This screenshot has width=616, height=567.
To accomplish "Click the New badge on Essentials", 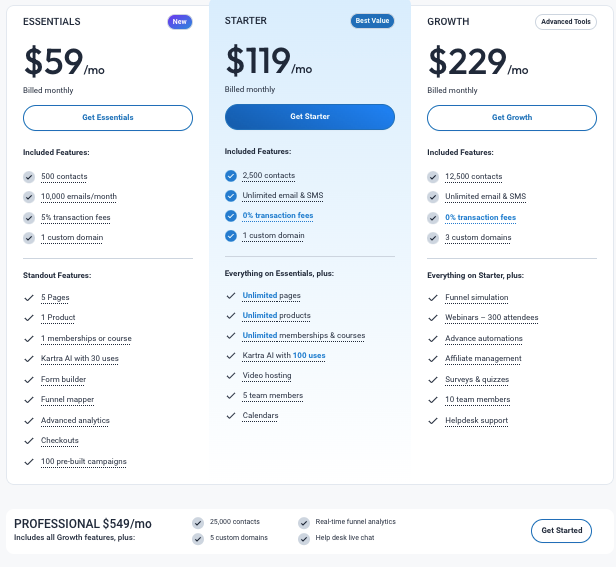I will pos(180,21).
